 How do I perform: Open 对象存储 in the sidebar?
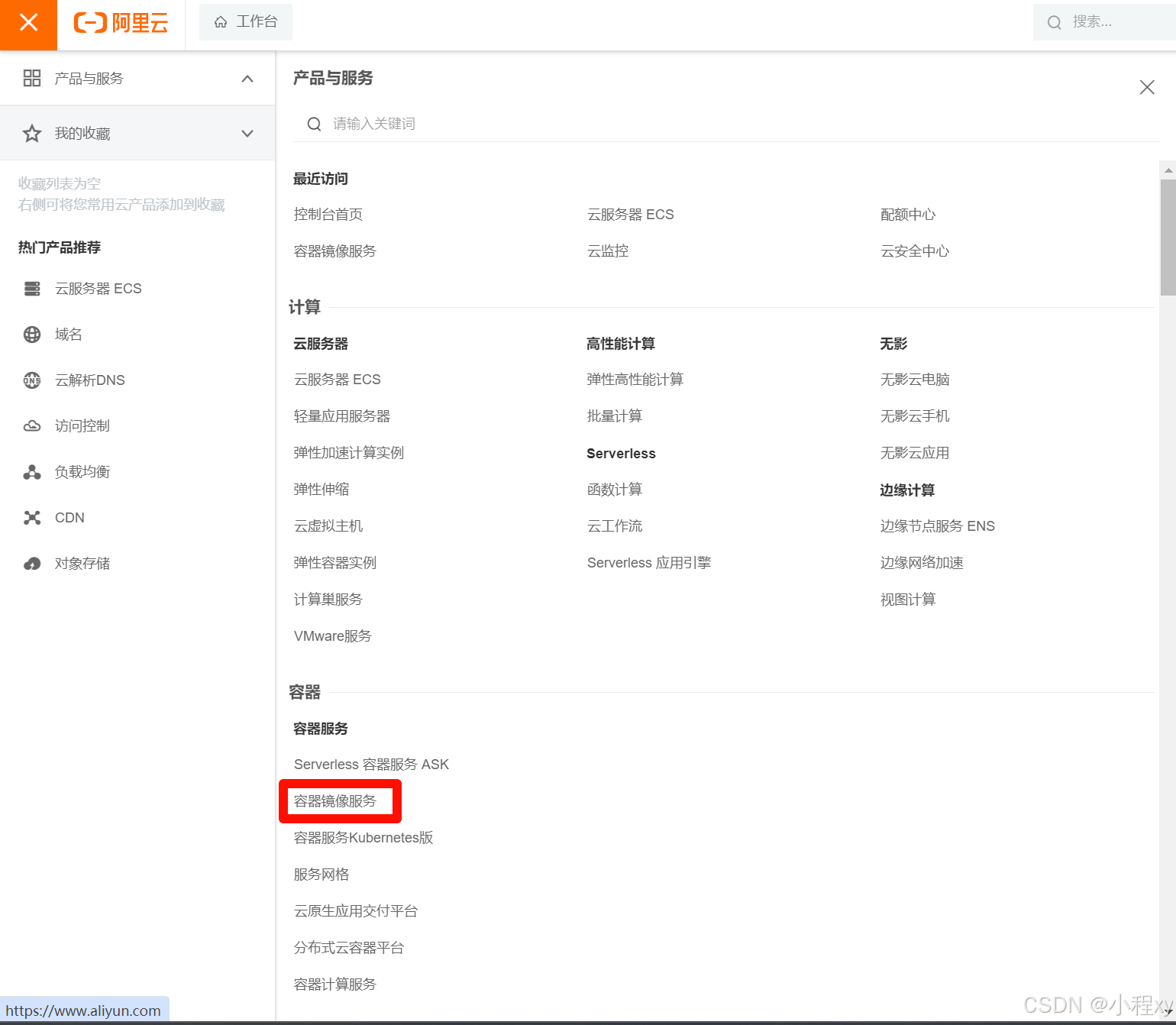(x=82, y=564)
